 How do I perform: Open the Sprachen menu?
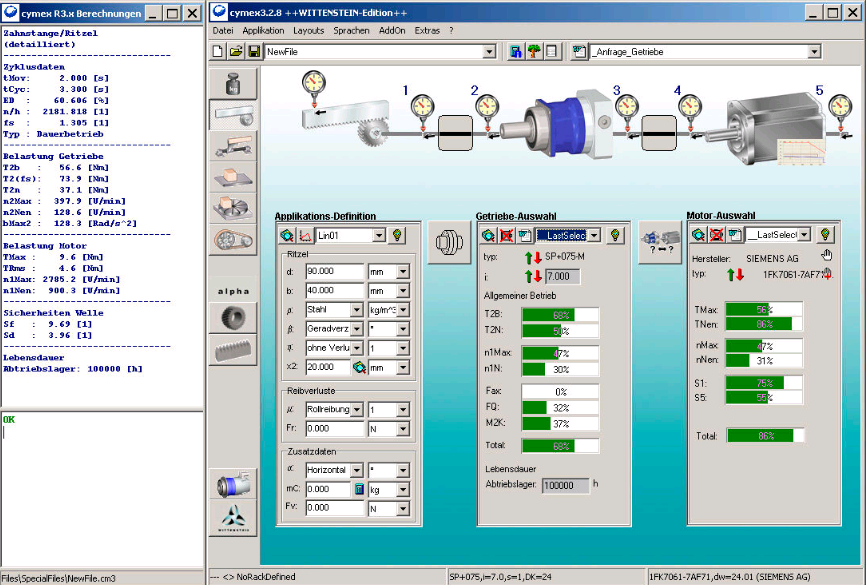coord(351,30)
